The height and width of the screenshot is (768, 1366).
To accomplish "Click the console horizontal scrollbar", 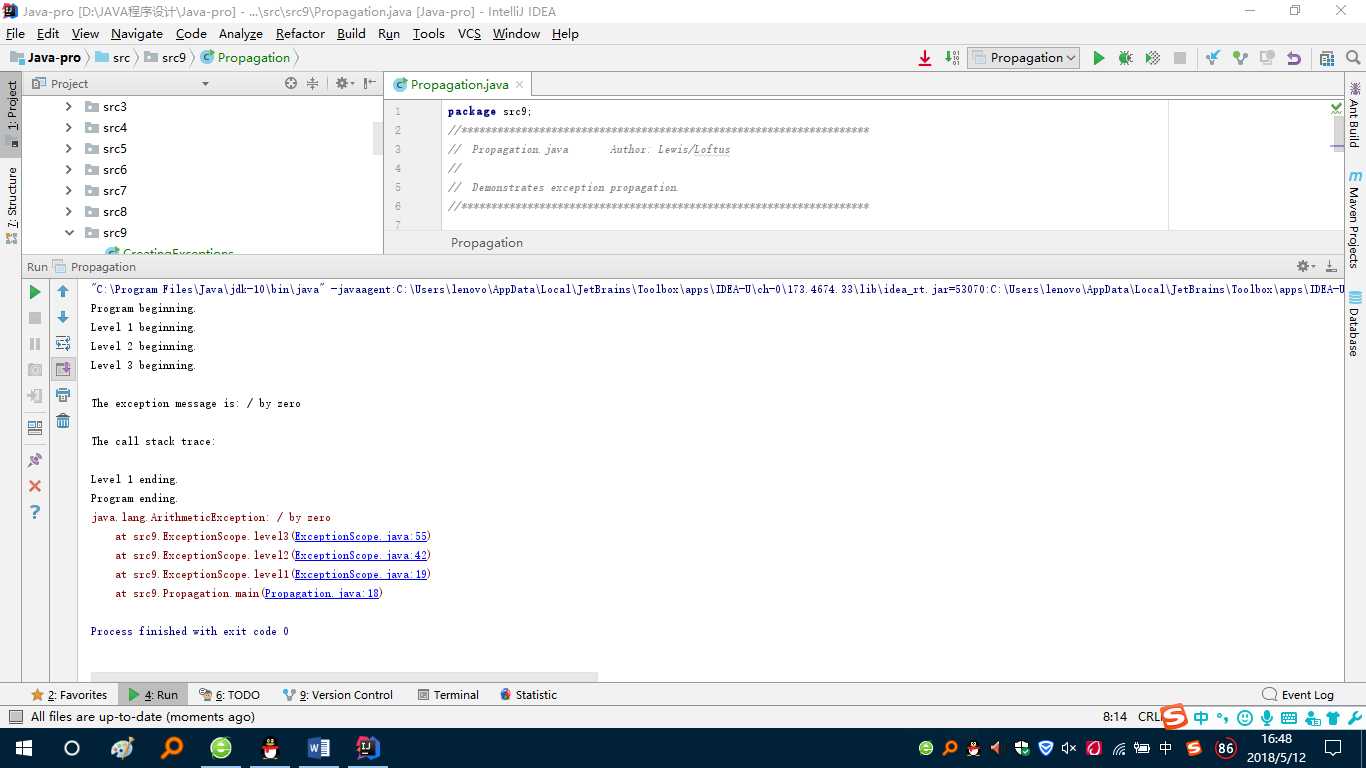I will click(344, 677).
